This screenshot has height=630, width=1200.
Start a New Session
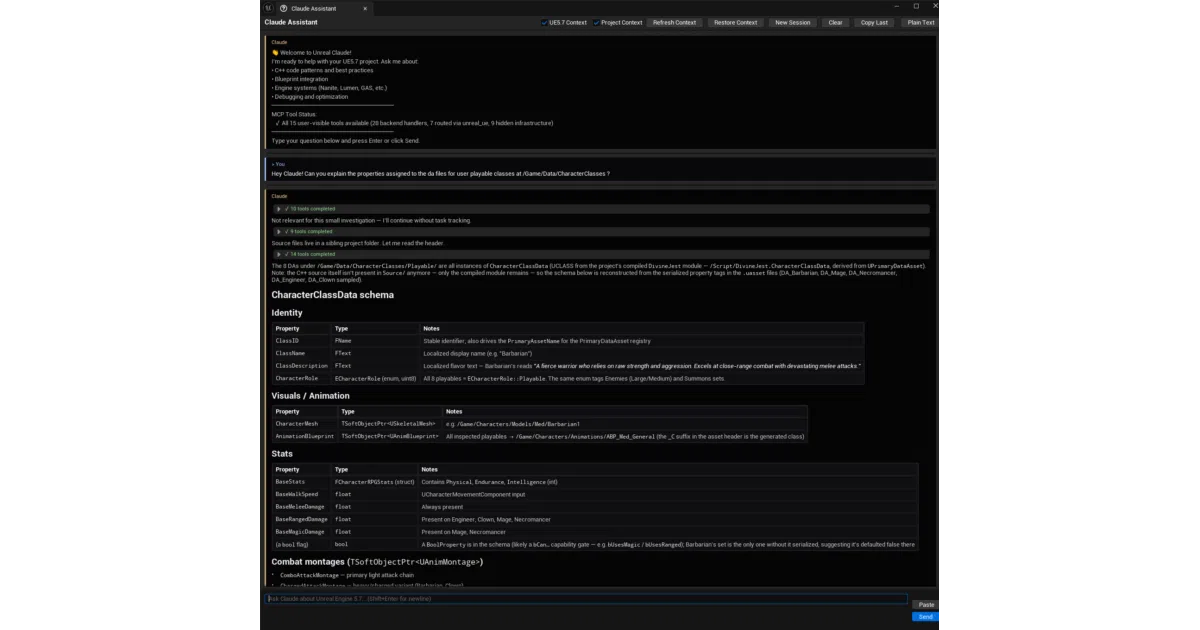click(793, 22)
